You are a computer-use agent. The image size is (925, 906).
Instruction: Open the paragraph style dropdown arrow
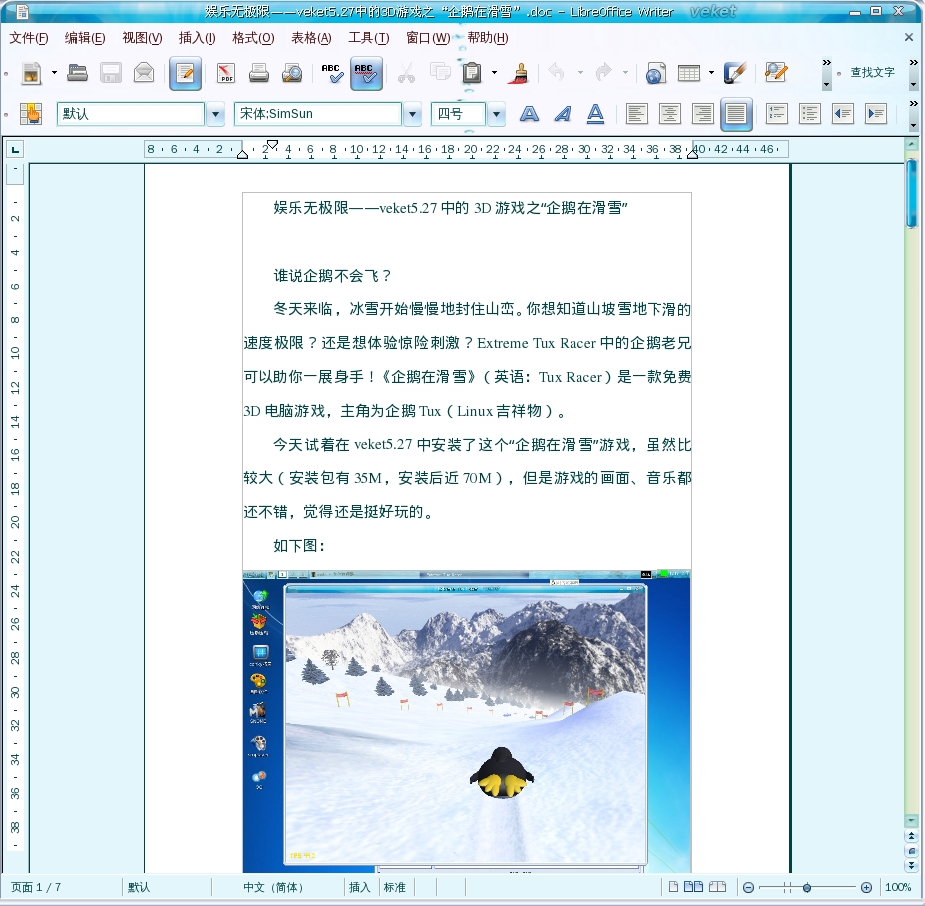point(215,114)
